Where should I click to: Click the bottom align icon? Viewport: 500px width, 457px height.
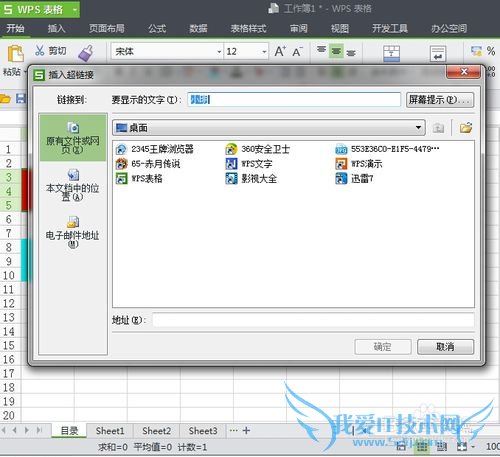pos(351,52)
